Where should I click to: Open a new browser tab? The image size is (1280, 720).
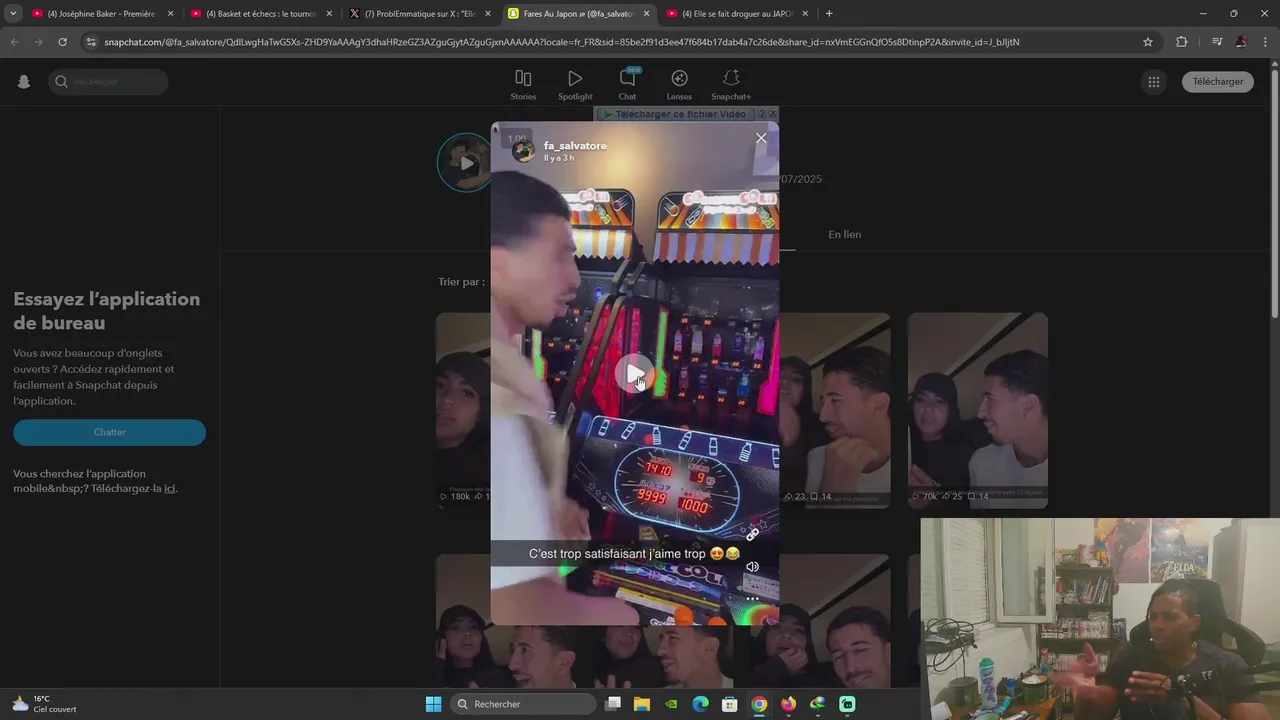(829, 14)
